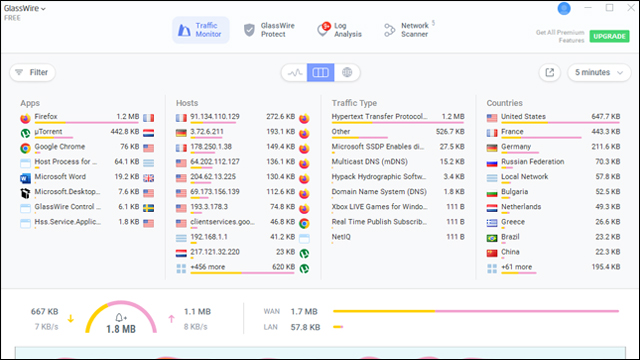Click the UK flag beside Microsoft Word
The width and height of the screenshot is (640, 360).
click(x=149, y=178)
